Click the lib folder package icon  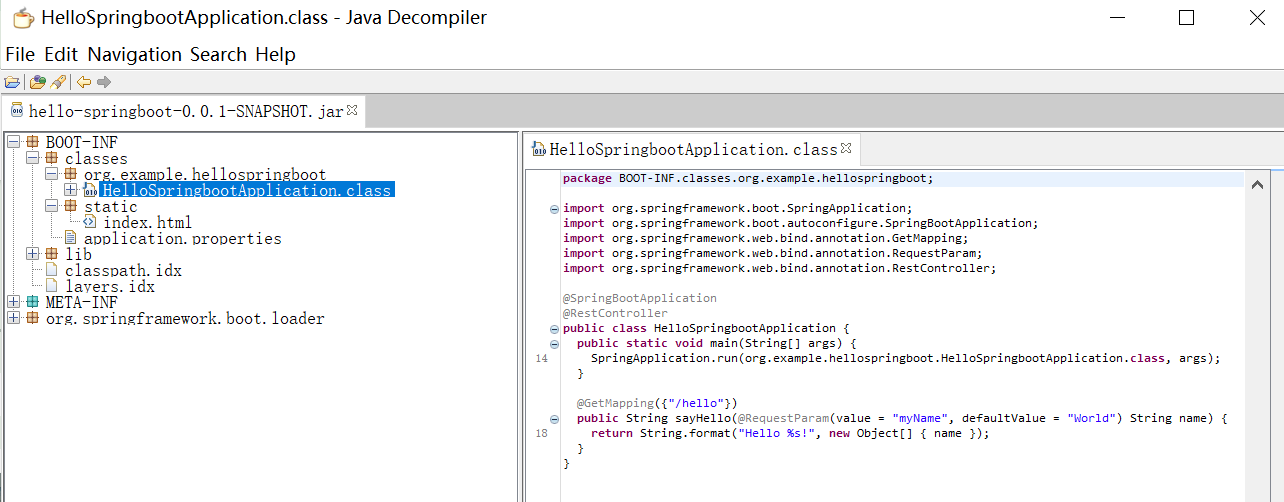coord(52,254)
